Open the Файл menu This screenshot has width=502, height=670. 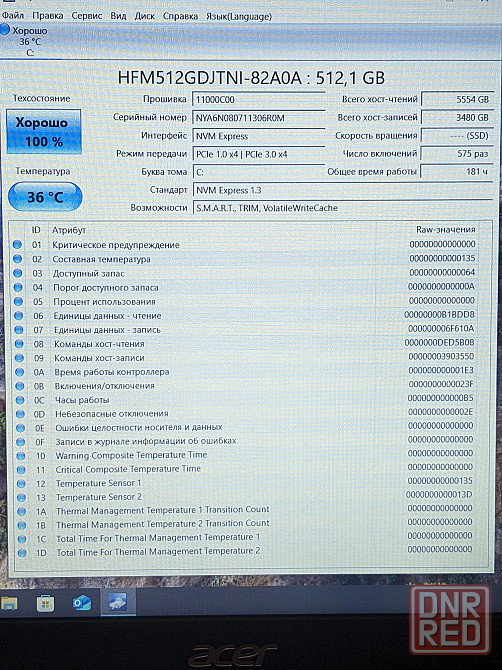click(x=12, y=16)
